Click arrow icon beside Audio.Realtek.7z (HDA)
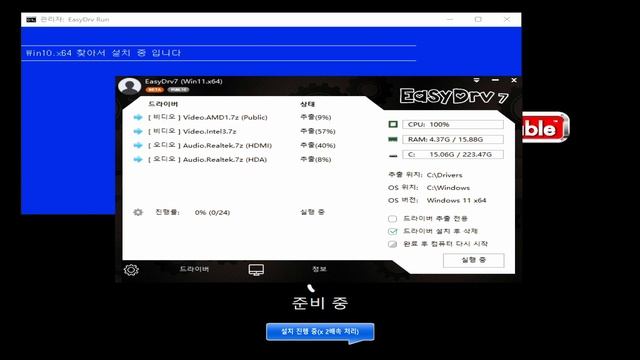 (x=138, y=160)
